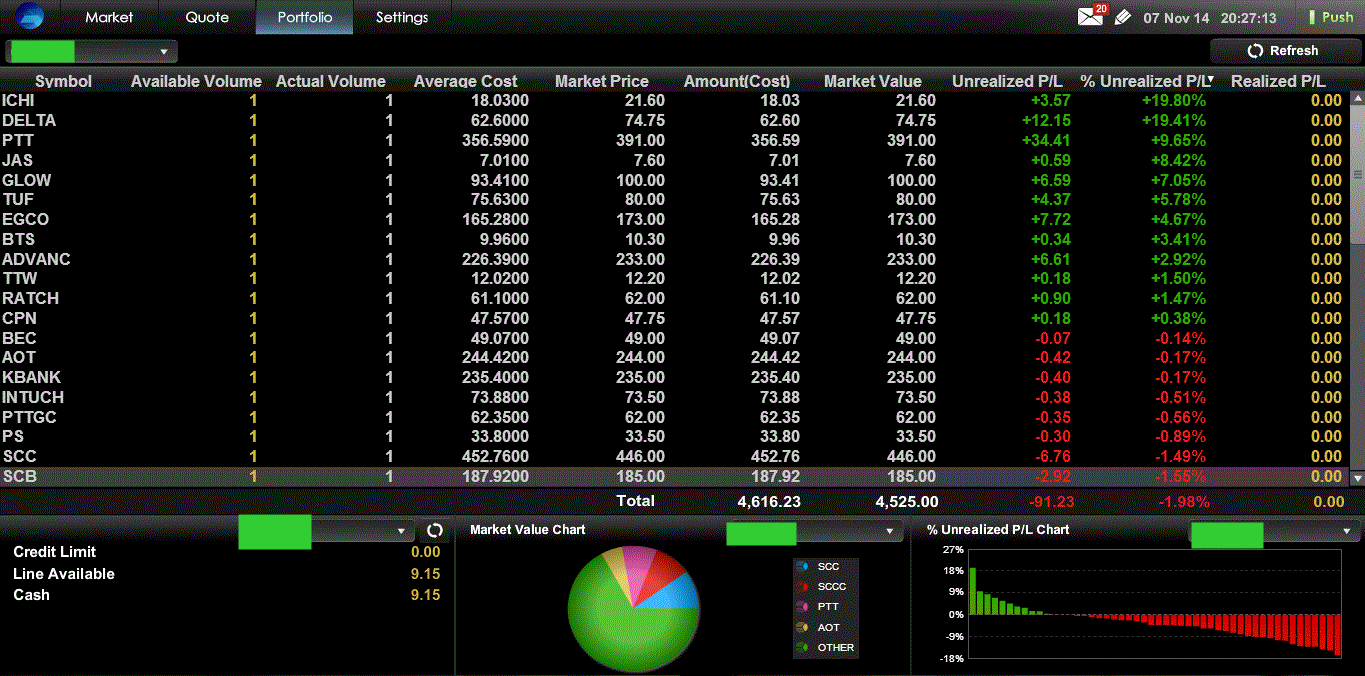Toggle the Push notification switch
Screen dimensions: 1365x676
pyautogui.click(x=1331, y=17)
